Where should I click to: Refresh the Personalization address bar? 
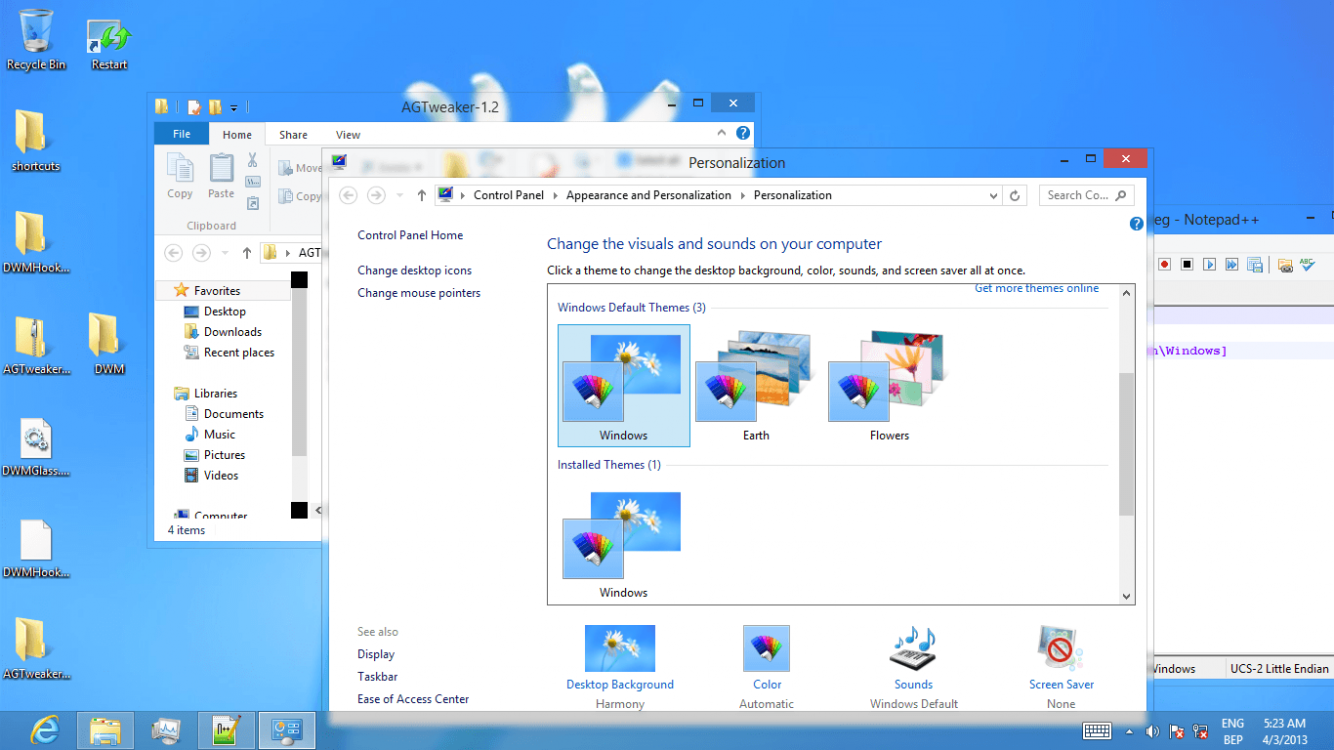click(x=1014, y=196)
